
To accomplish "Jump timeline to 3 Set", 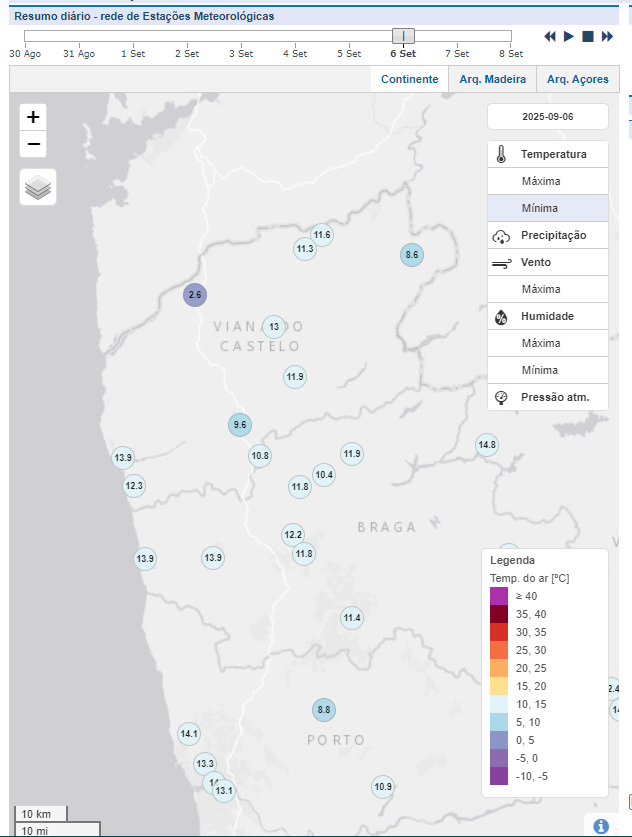I will coord(241,53).
